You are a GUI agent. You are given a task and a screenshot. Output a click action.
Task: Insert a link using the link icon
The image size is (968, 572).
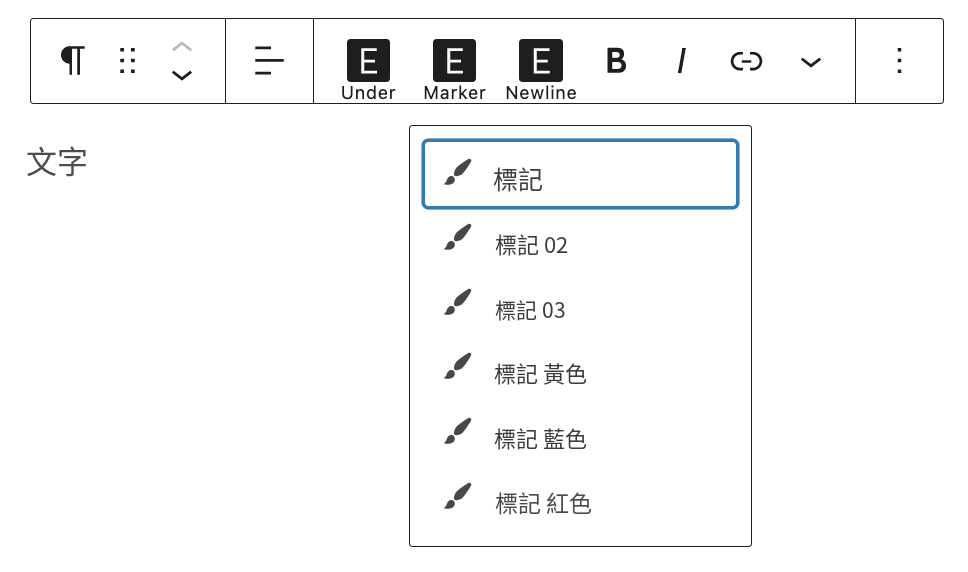pos(746,61)
